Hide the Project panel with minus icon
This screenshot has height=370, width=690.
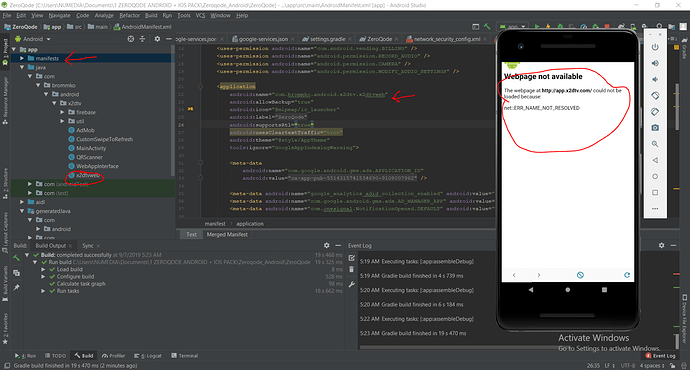coord(169,39)
